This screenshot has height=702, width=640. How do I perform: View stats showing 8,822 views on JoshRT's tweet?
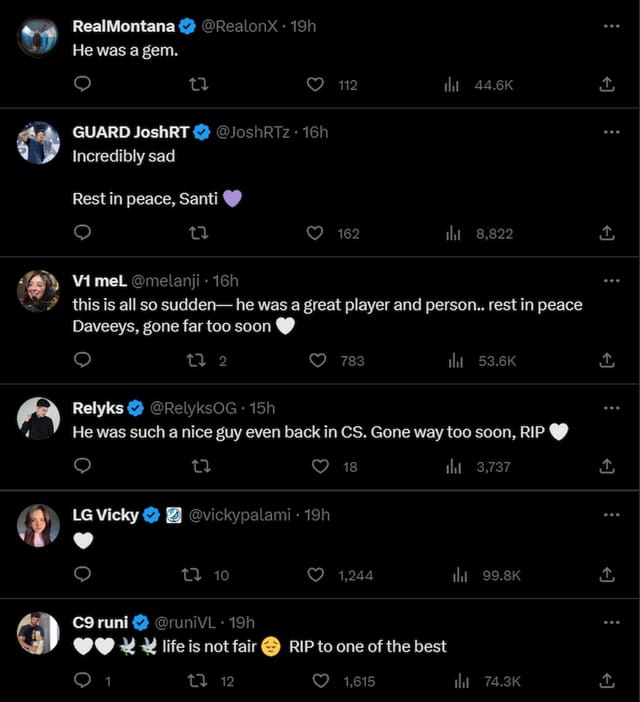[x=452, y=233]
